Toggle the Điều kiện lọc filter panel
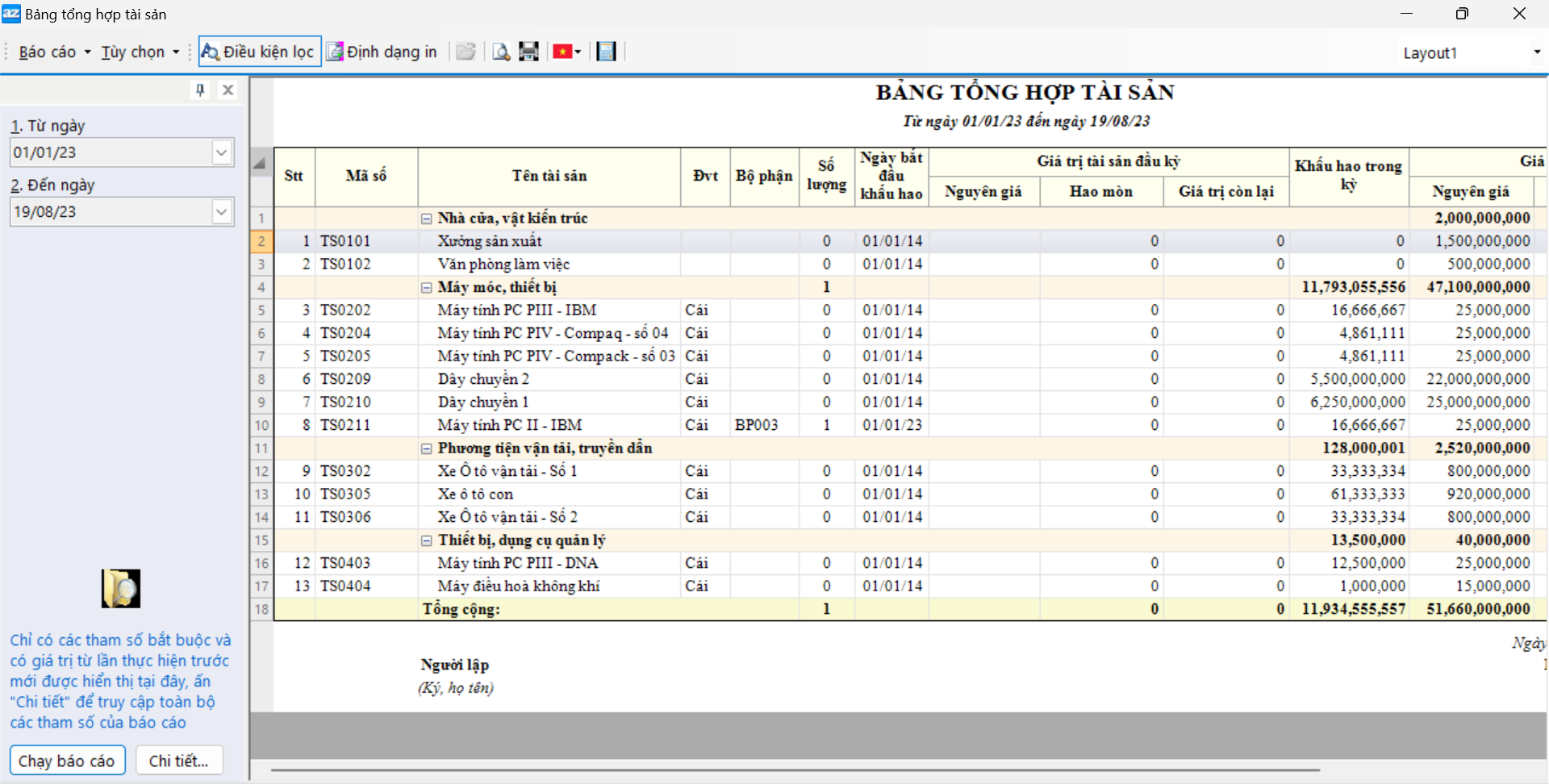Image resolution: width=1549 pixels, height=784 pixels. coord(260,52)
